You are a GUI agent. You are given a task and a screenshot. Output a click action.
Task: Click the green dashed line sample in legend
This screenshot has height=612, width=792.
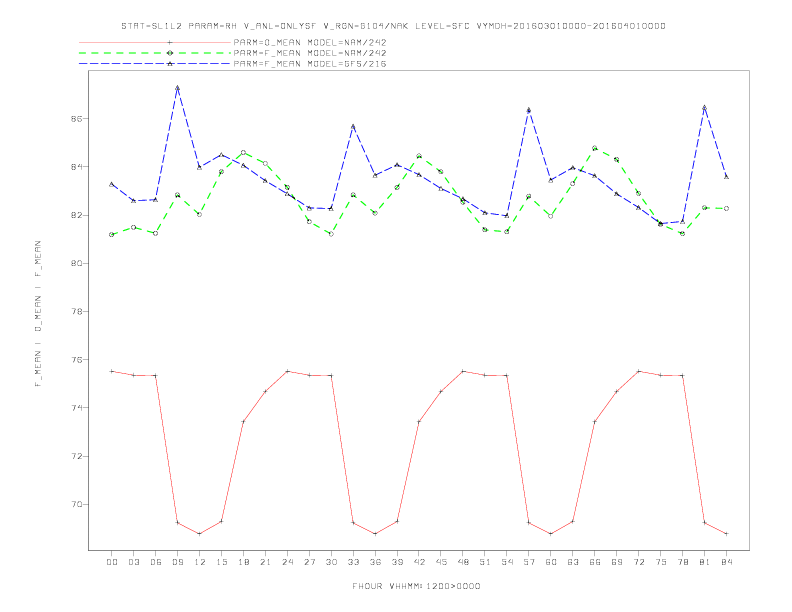155,53
